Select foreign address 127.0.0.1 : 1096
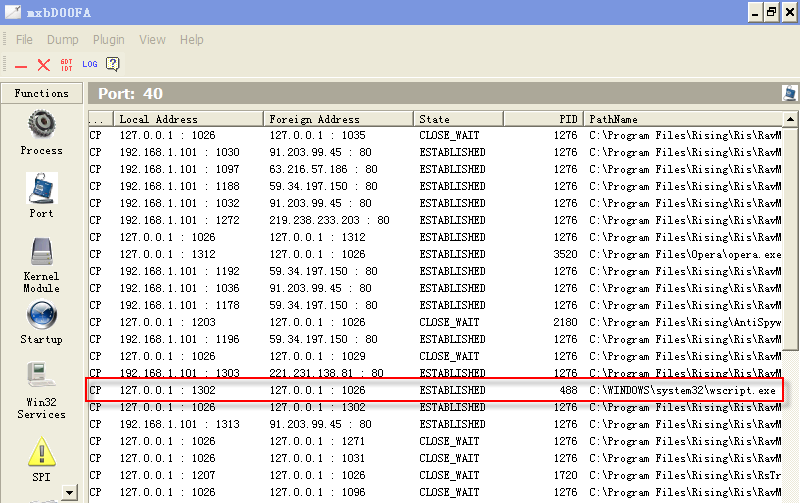Image resolution: width=800 pixels, height=503 pixels. click(x=317, y=492)
